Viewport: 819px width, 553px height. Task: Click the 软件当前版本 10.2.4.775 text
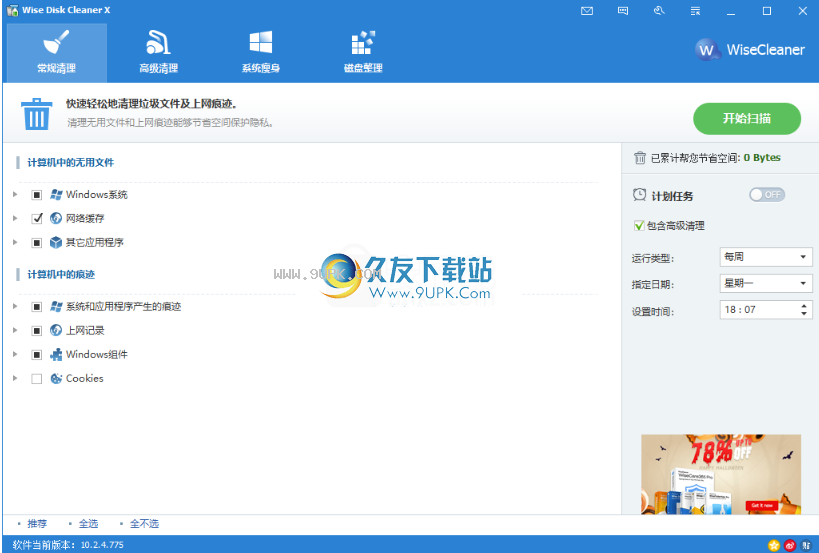coord(68,545)
